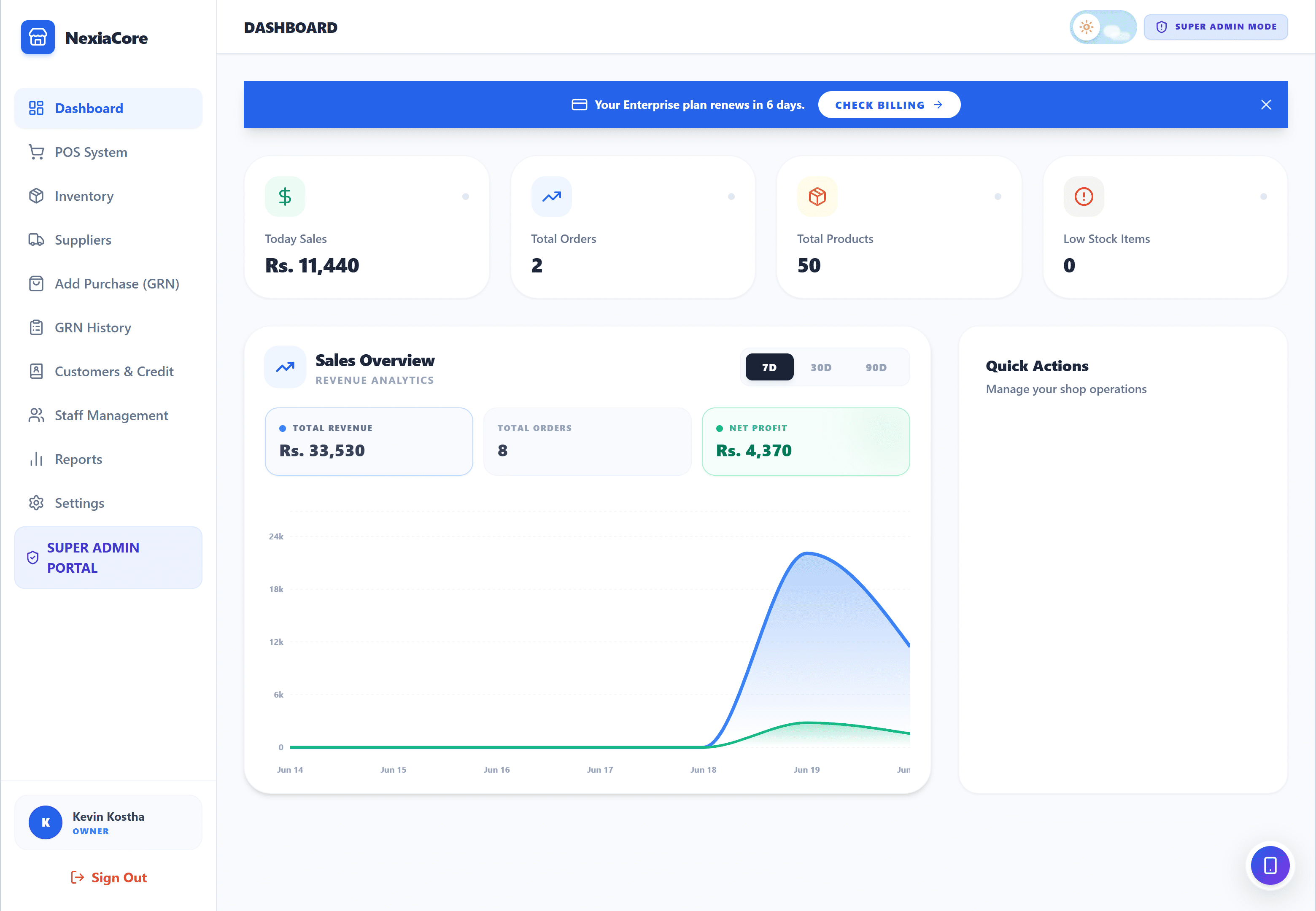Screen dimensions: 1316x911
Task: Click the Total Products value 50
Action: [809, 266]
